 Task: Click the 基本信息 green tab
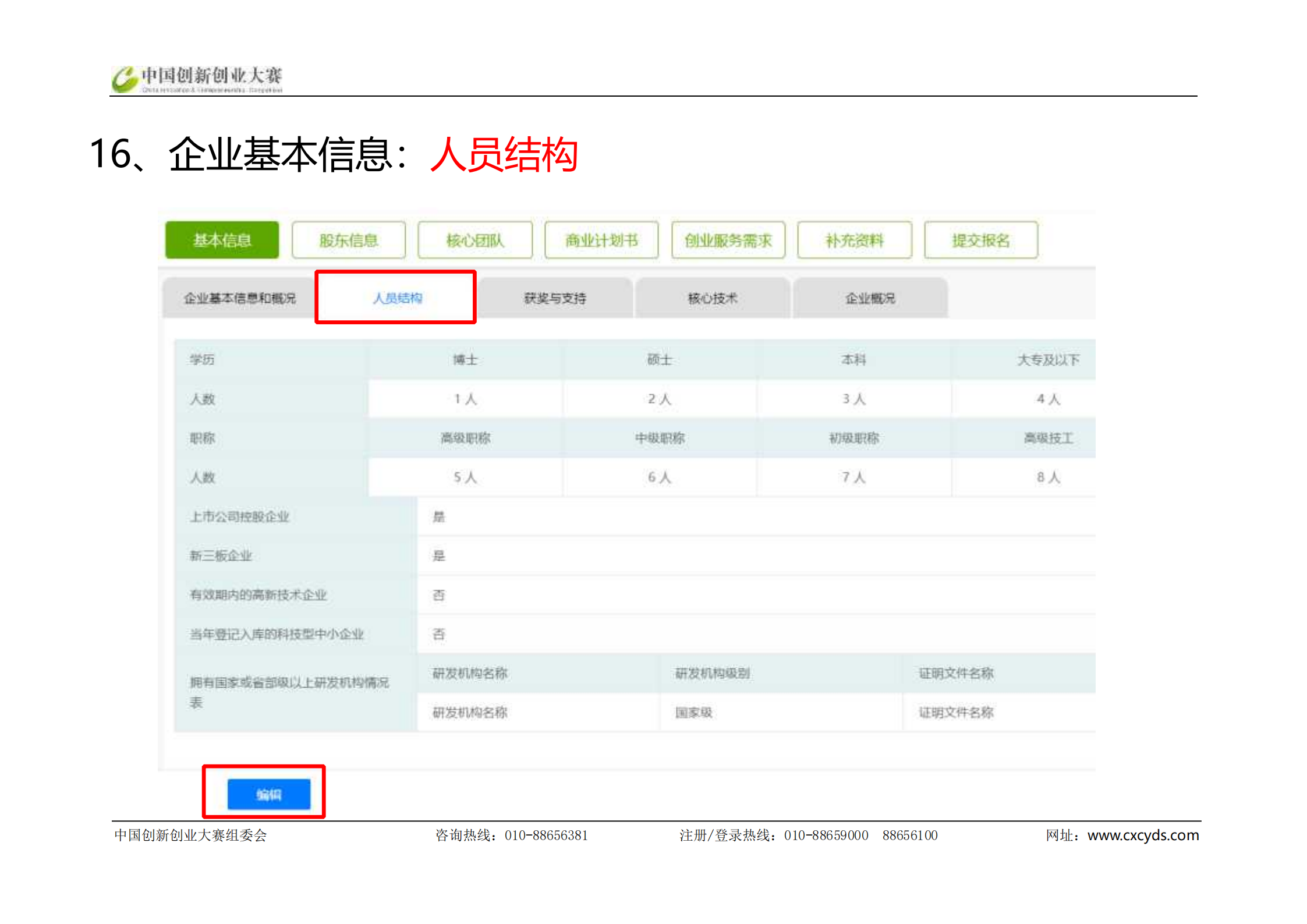[x=222, y=240]
